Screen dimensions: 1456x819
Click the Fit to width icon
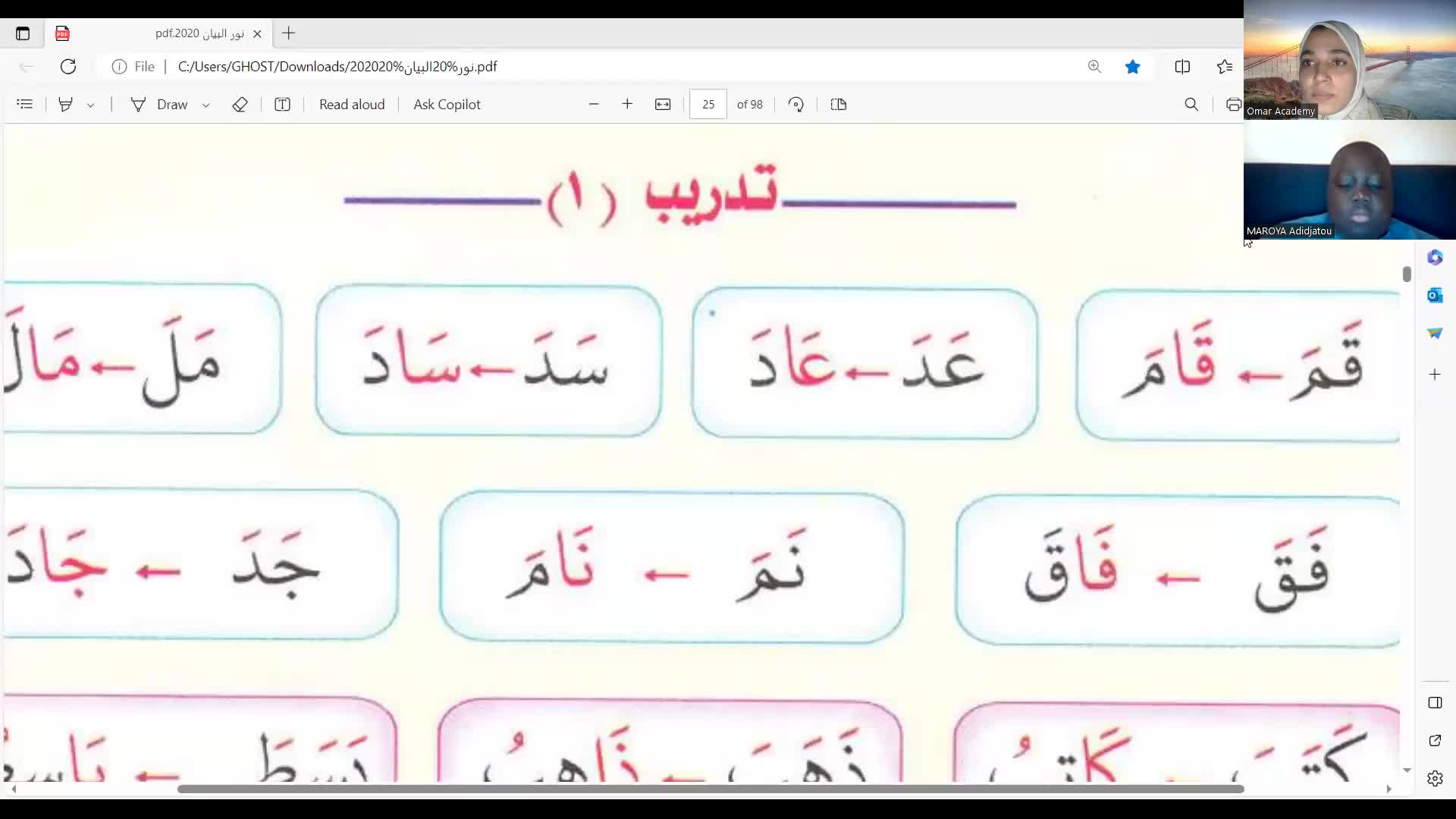663,105
